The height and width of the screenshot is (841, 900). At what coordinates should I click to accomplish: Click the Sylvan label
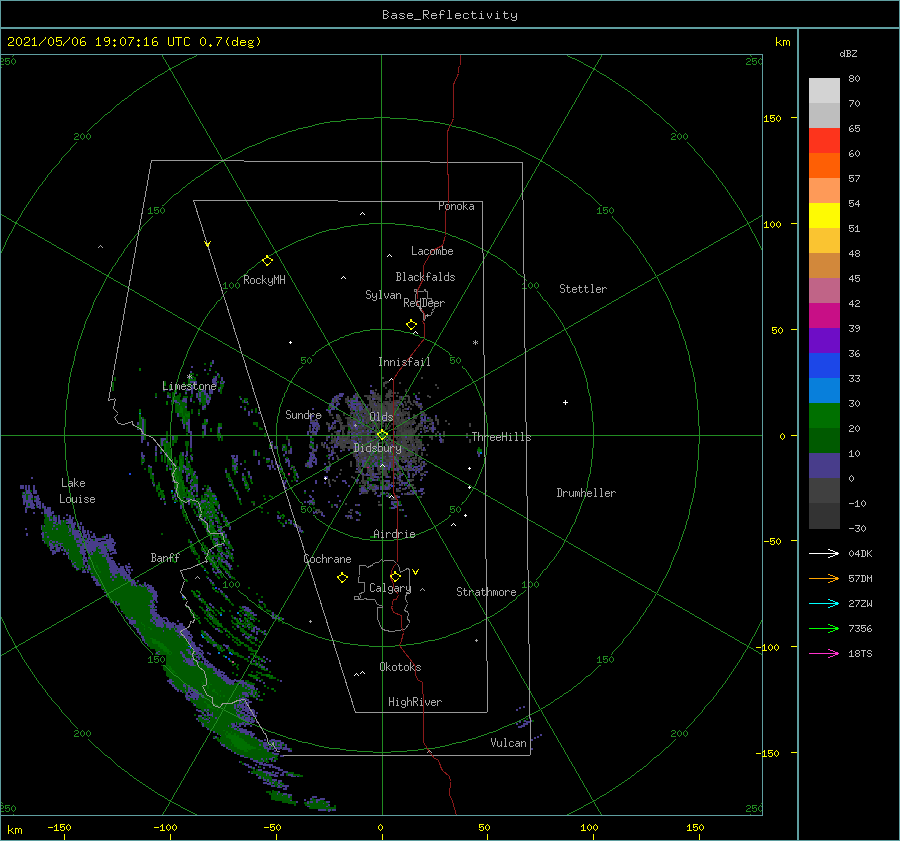(x=383, y=295)
